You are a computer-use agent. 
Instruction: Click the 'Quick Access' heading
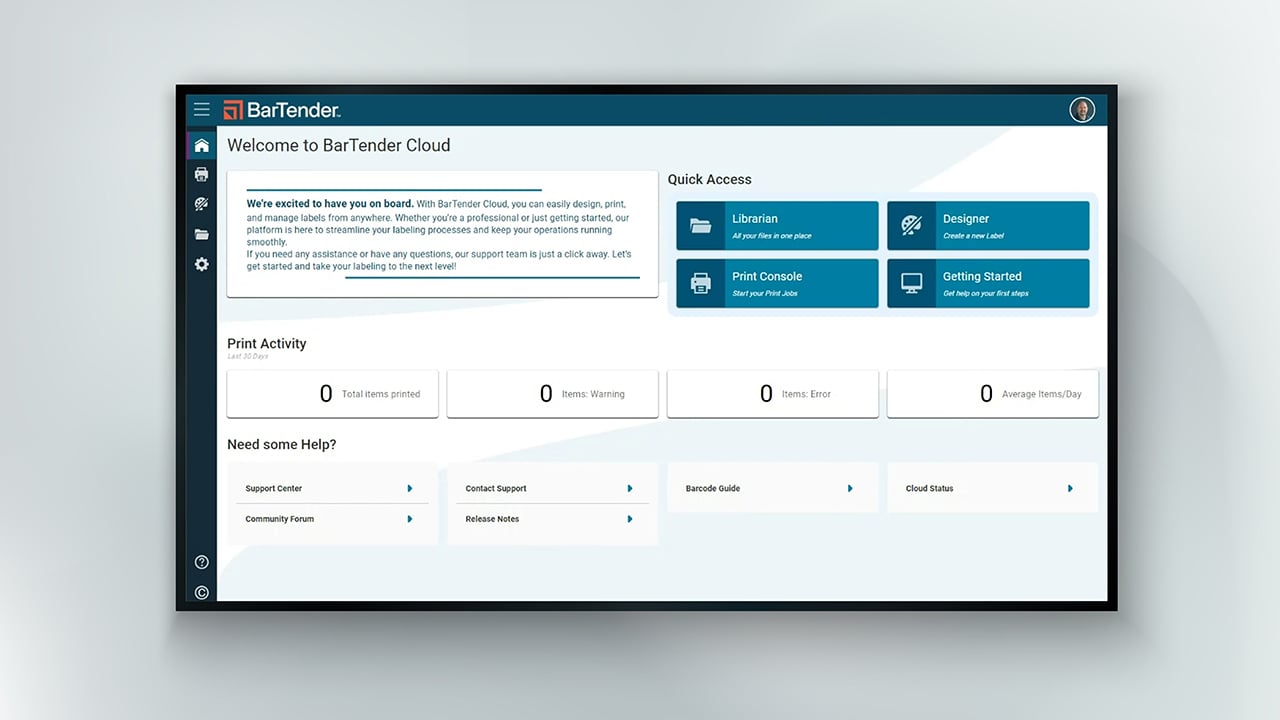click(710, 179)
